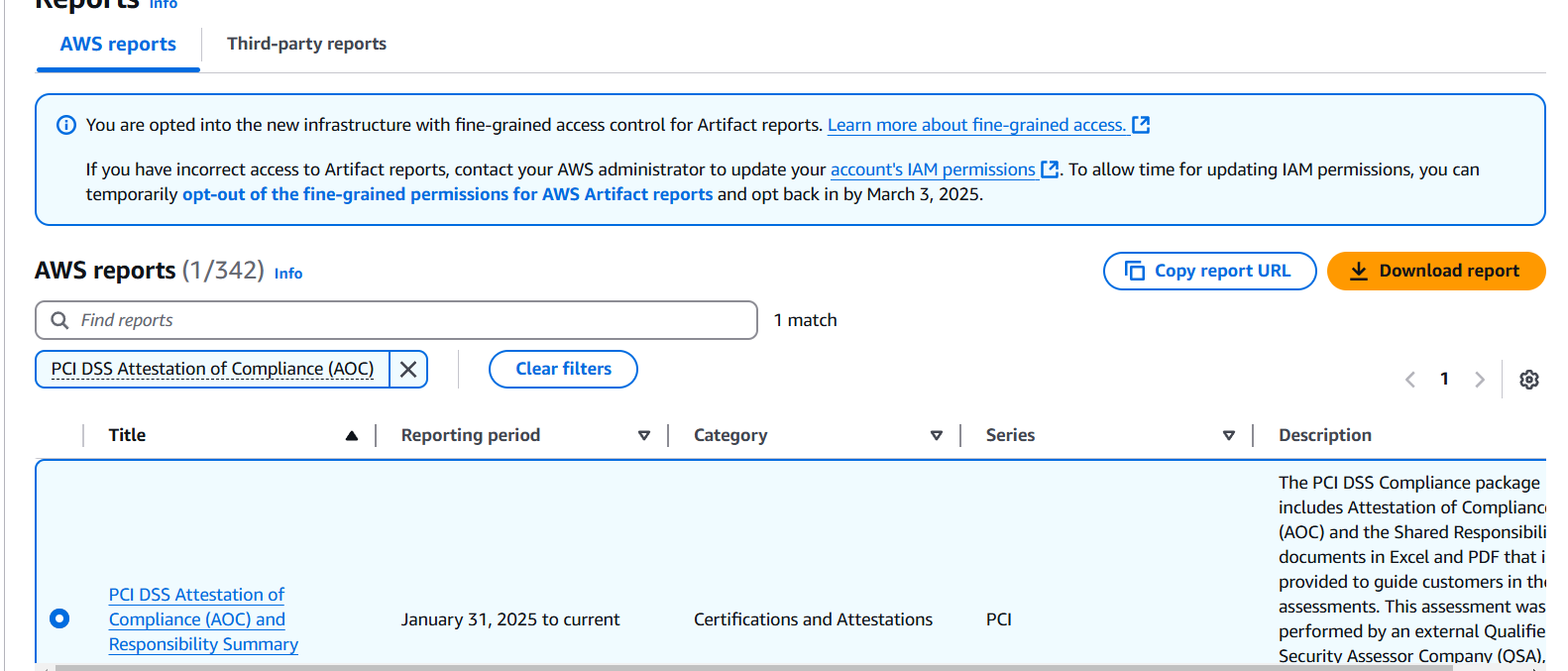The height and width of the screenshot is (671, 1568).
Task: Click the Clear filters button
Action: pyautogui.click(x=563, y=369)
